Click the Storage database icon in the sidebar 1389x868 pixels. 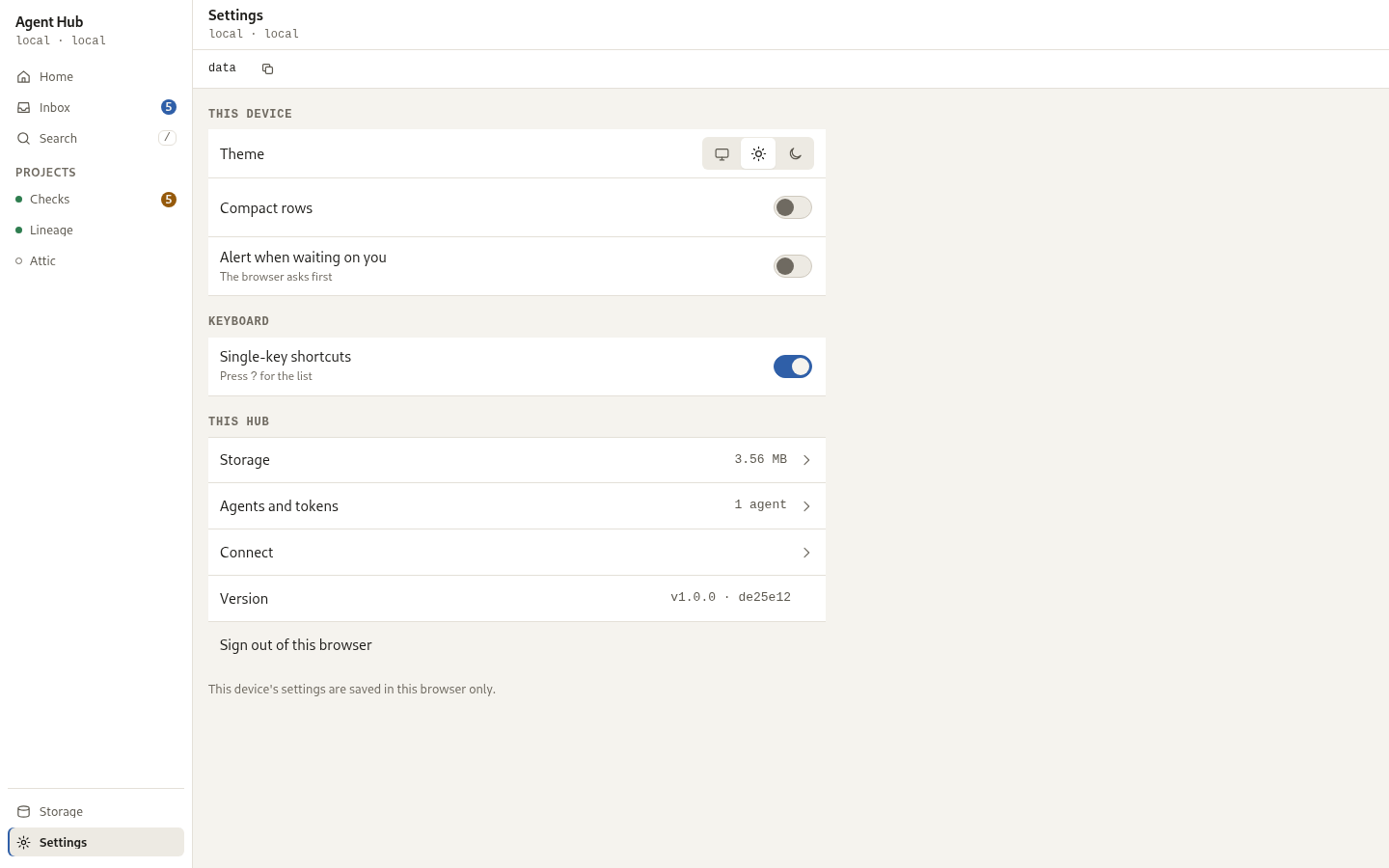coord(24,812)
